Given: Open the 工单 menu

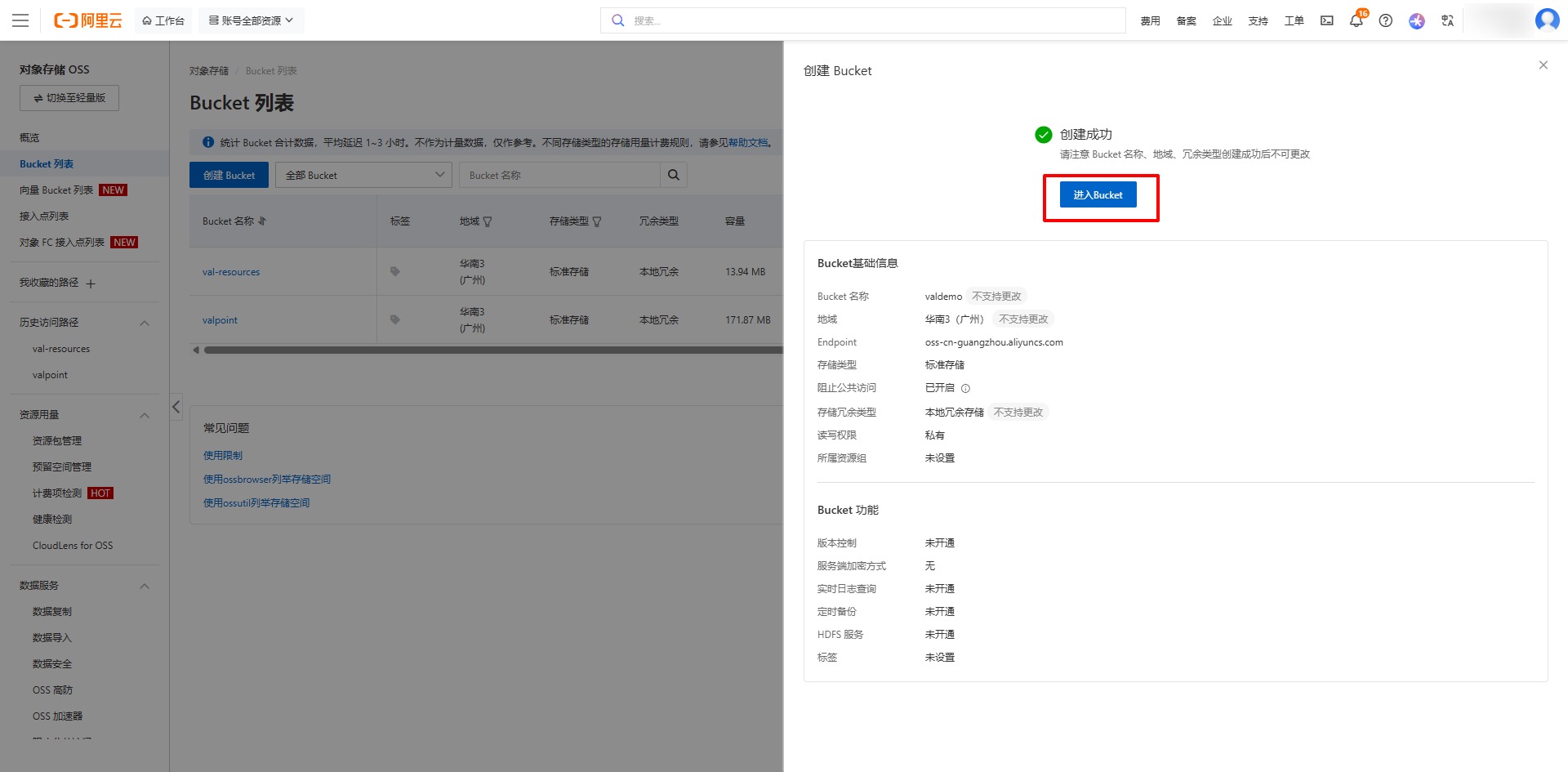Looking at the screenshot, I should [1294, 20].
